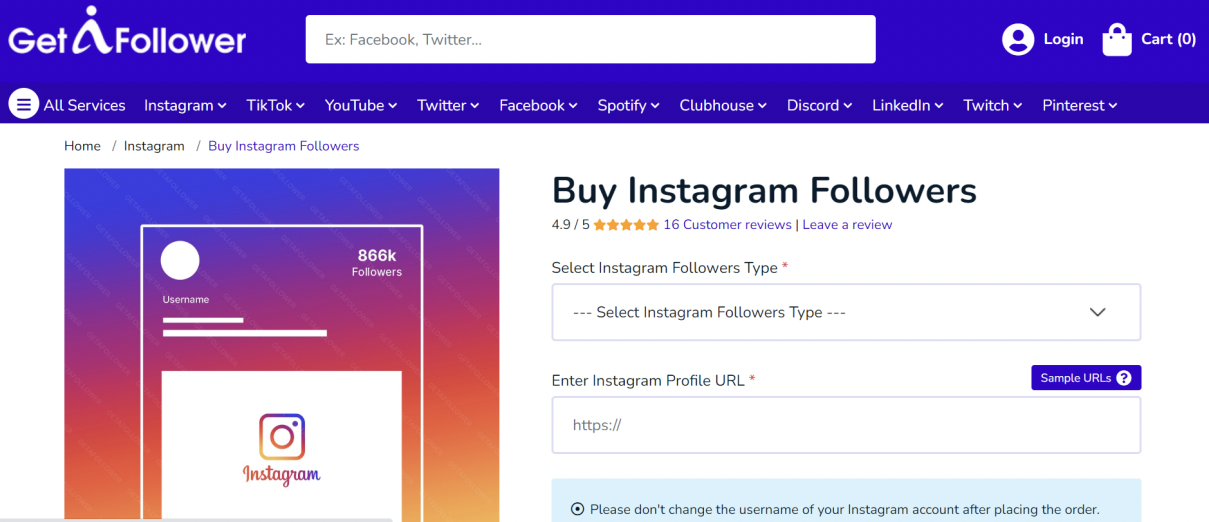Click Leave a review link
Screen dimensions: 1209x522
pyautogui.click(x=847, y=225)
